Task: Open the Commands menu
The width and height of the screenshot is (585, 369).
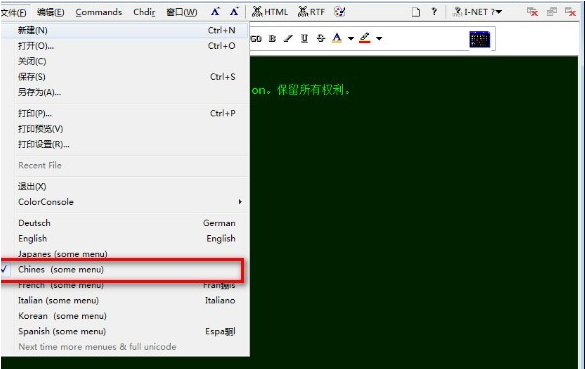Action: (x=98, y=12)
